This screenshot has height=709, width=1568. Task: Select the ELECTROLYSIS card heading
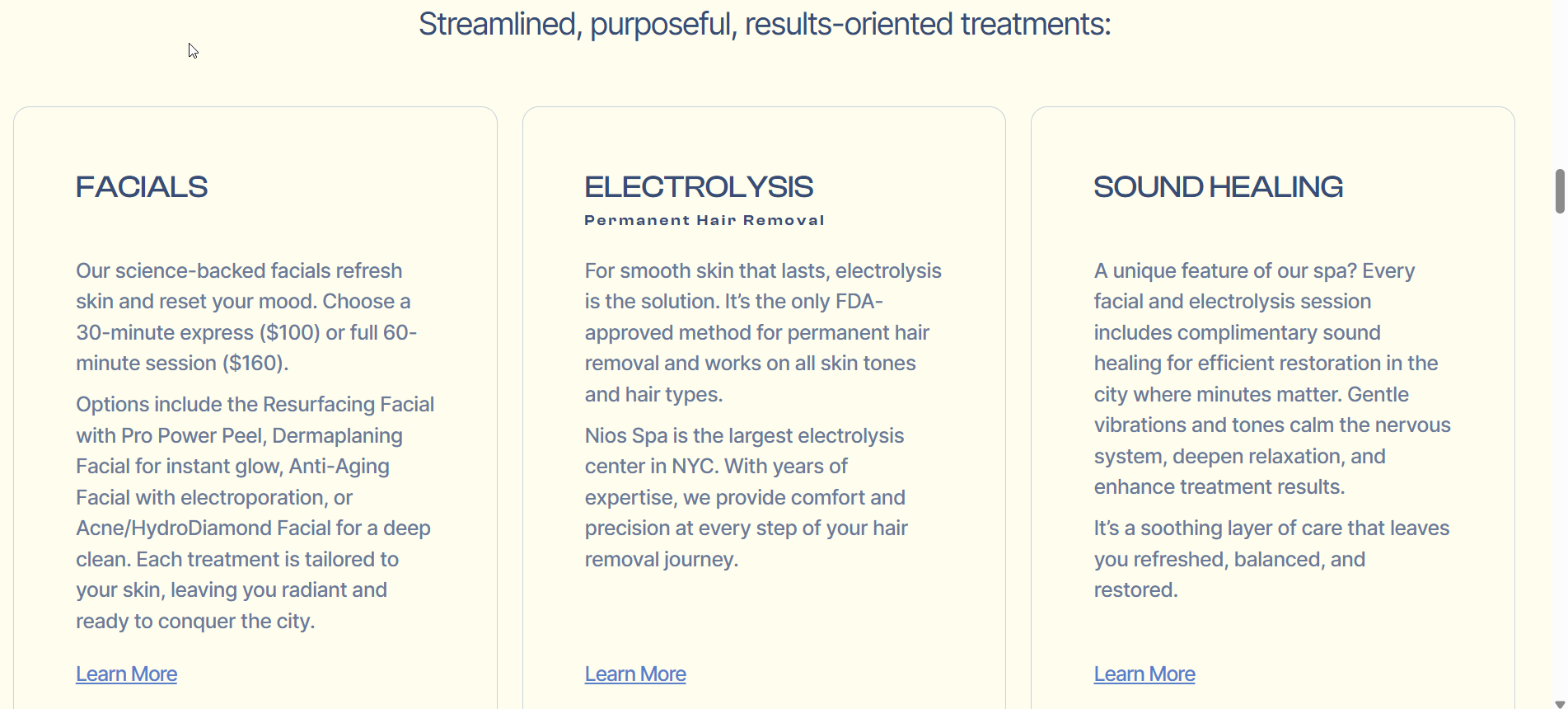(699, 187)
